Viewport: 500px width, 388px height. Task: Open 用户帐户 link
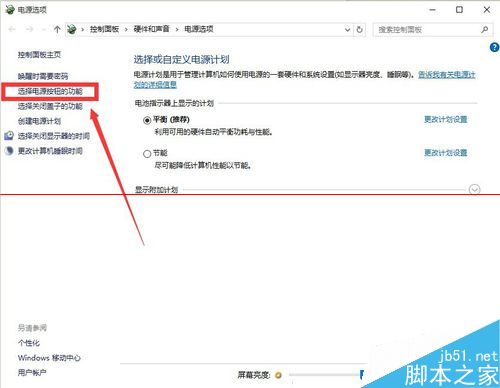pyautogui.click(x=32, y=373)
